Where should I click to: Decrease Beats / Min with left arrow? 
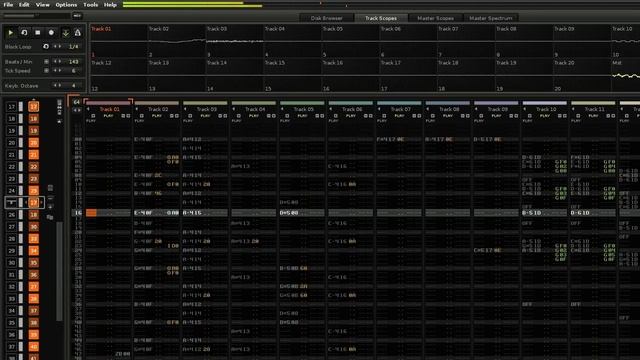click(x=55, y=62)
